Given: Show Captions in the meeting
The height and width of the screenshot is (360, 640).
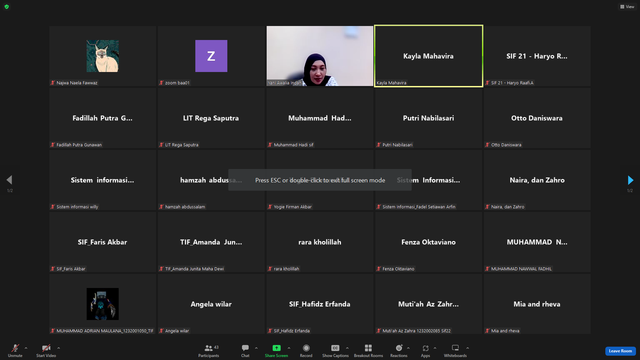Looking at the screenshot, I should [335, 350].
